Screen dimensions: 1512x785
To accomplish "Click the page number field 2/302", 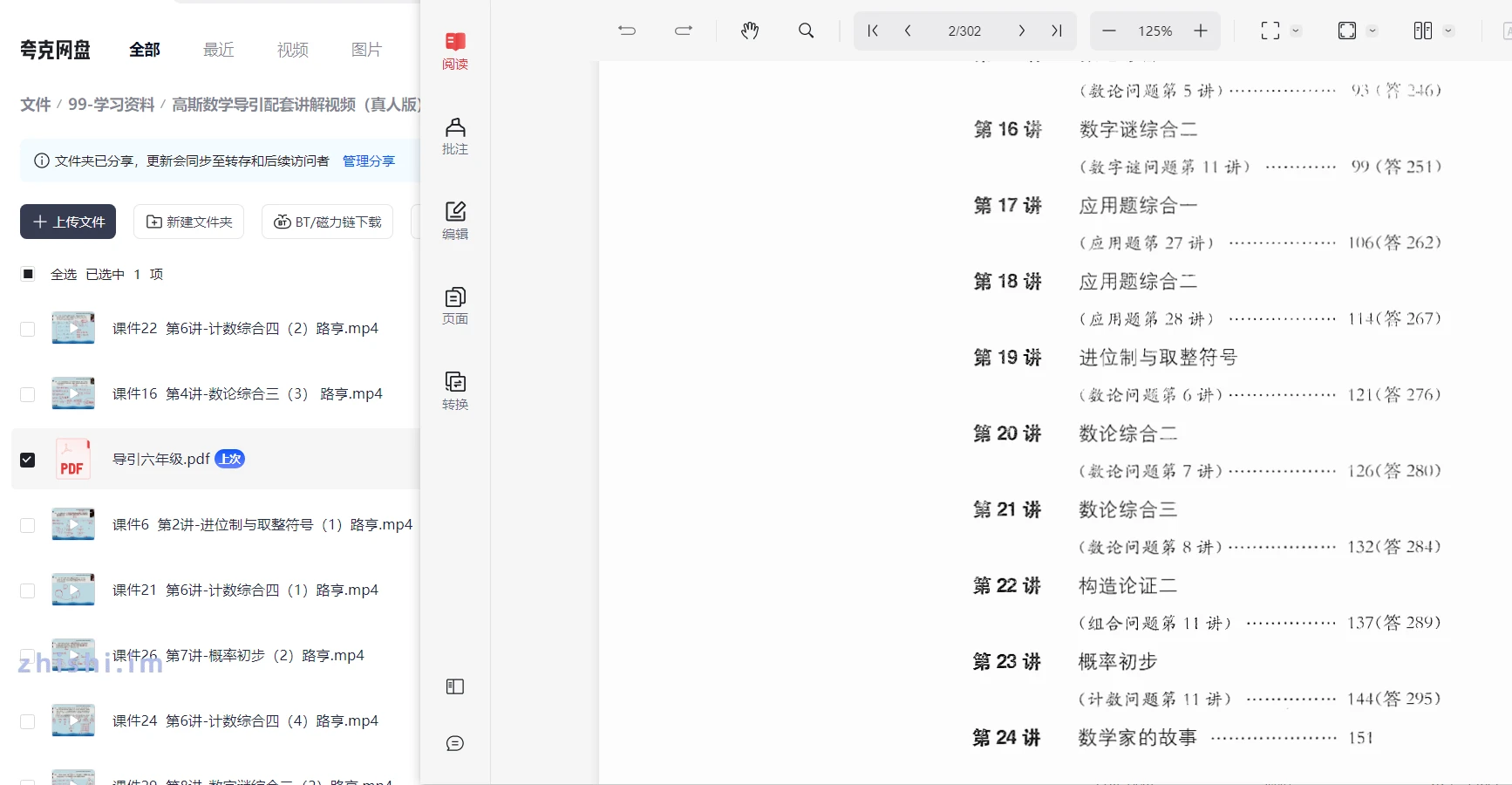I will pyautogui.click(x=964, y=31).
